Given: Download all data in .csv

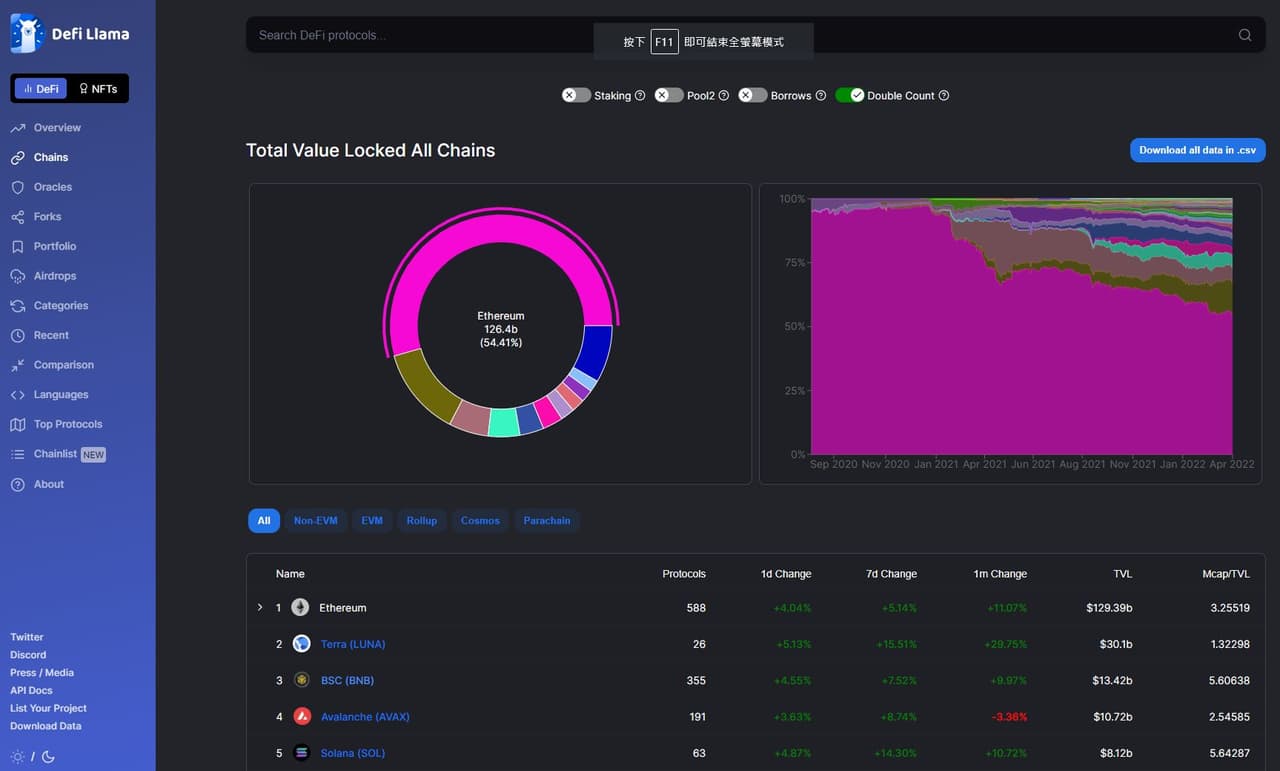Looking at the screenshot, I should (1197, 150).
